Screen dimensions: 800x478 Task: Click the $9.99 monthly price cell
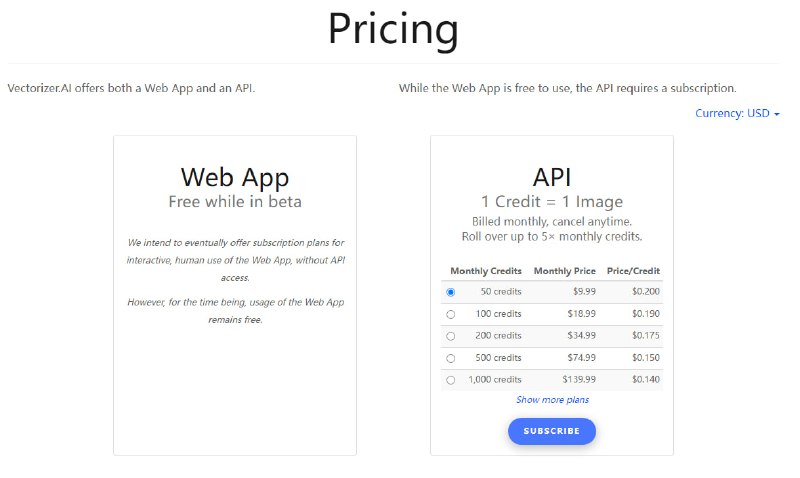point(583,292)
